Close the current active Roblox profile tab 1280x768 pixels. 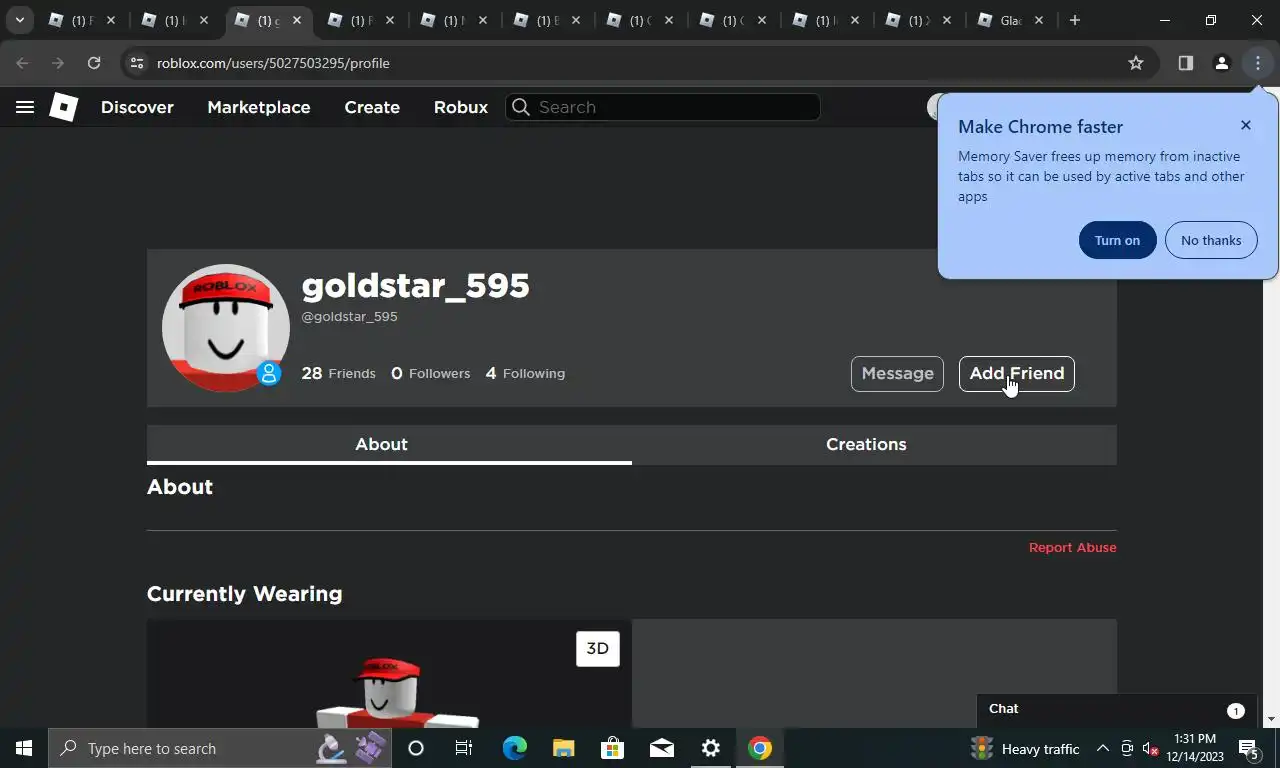pyautogui.click(x=296, y=20)
